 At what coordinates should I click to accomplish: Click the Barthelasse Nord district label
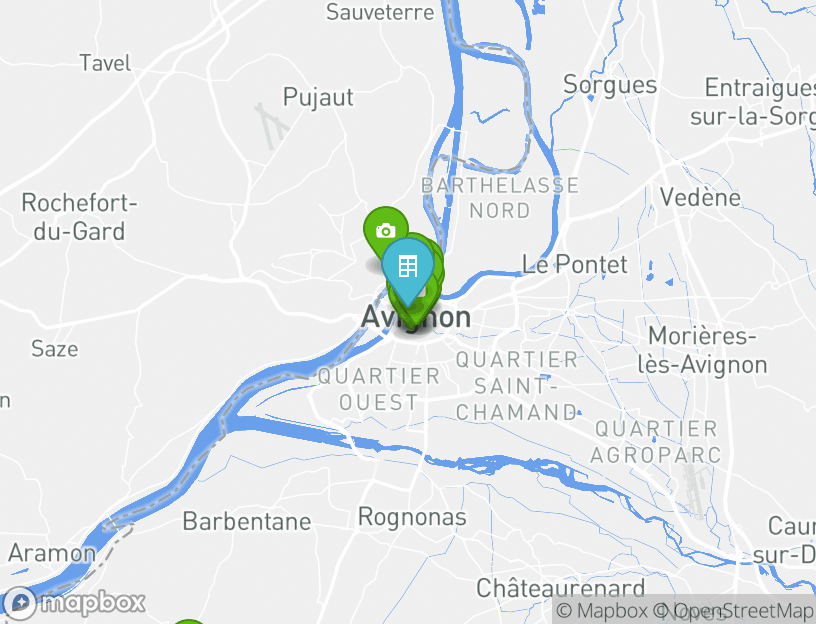[x=500, y=198]
